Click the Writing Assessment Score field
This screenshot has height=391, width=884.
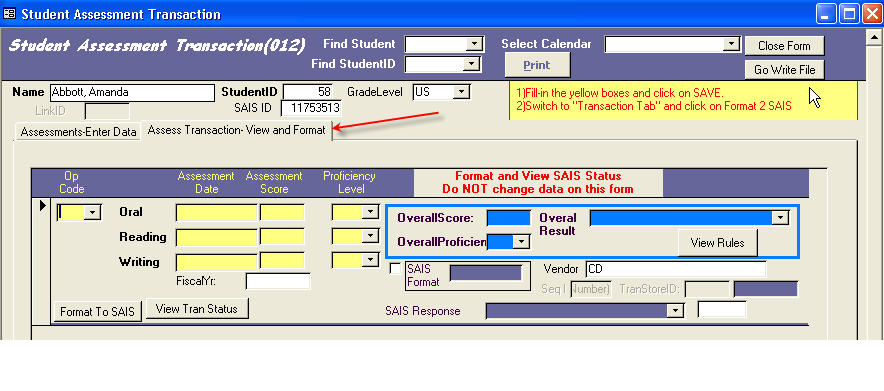[282, 261]
